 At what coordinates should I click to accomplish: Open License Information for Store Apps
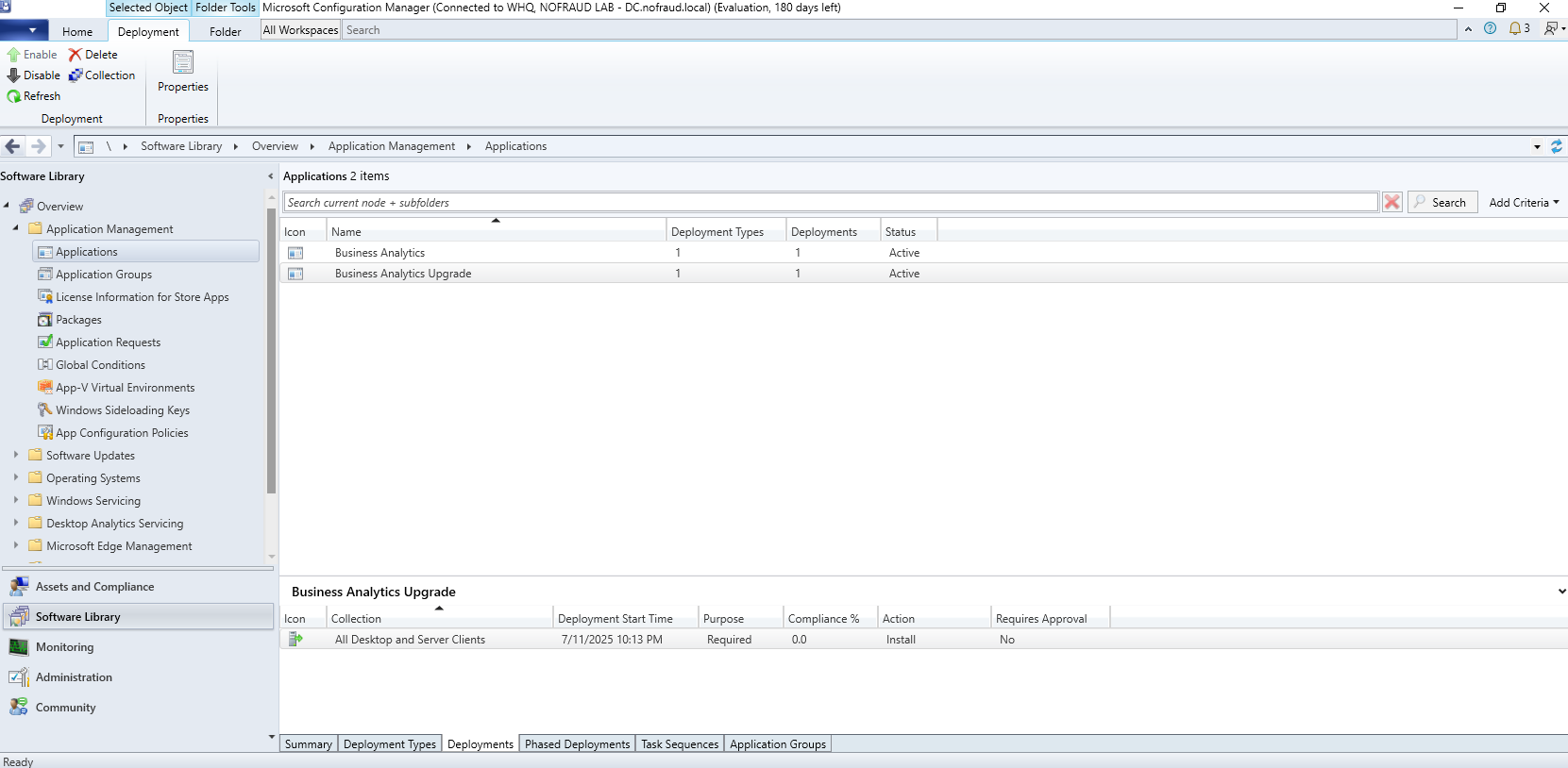[x=142, y=297]
